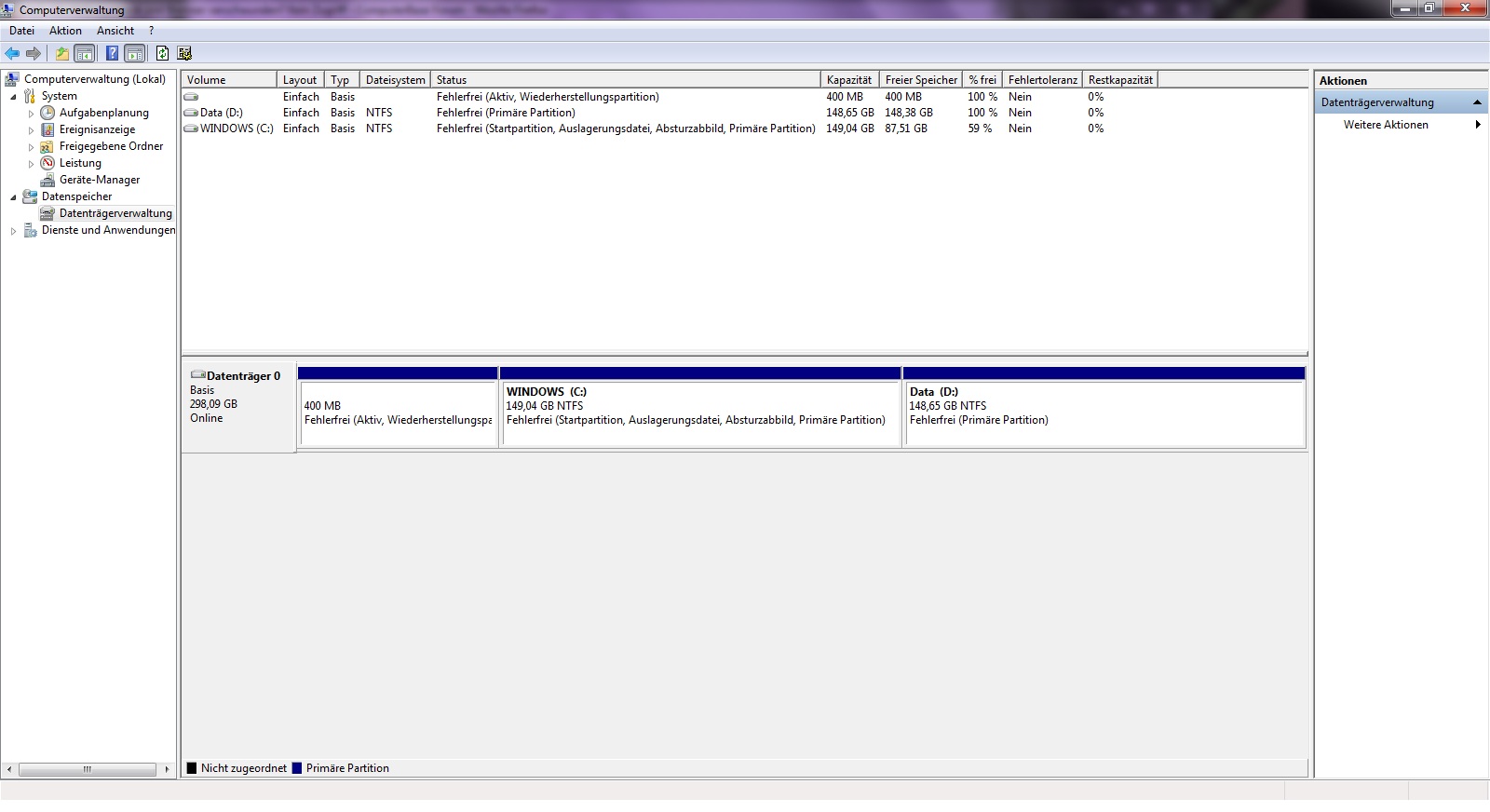The width and height of the screenshot is (1490, 812).
Task: Expand the Leistung tree node
Action: pos(31,164)
